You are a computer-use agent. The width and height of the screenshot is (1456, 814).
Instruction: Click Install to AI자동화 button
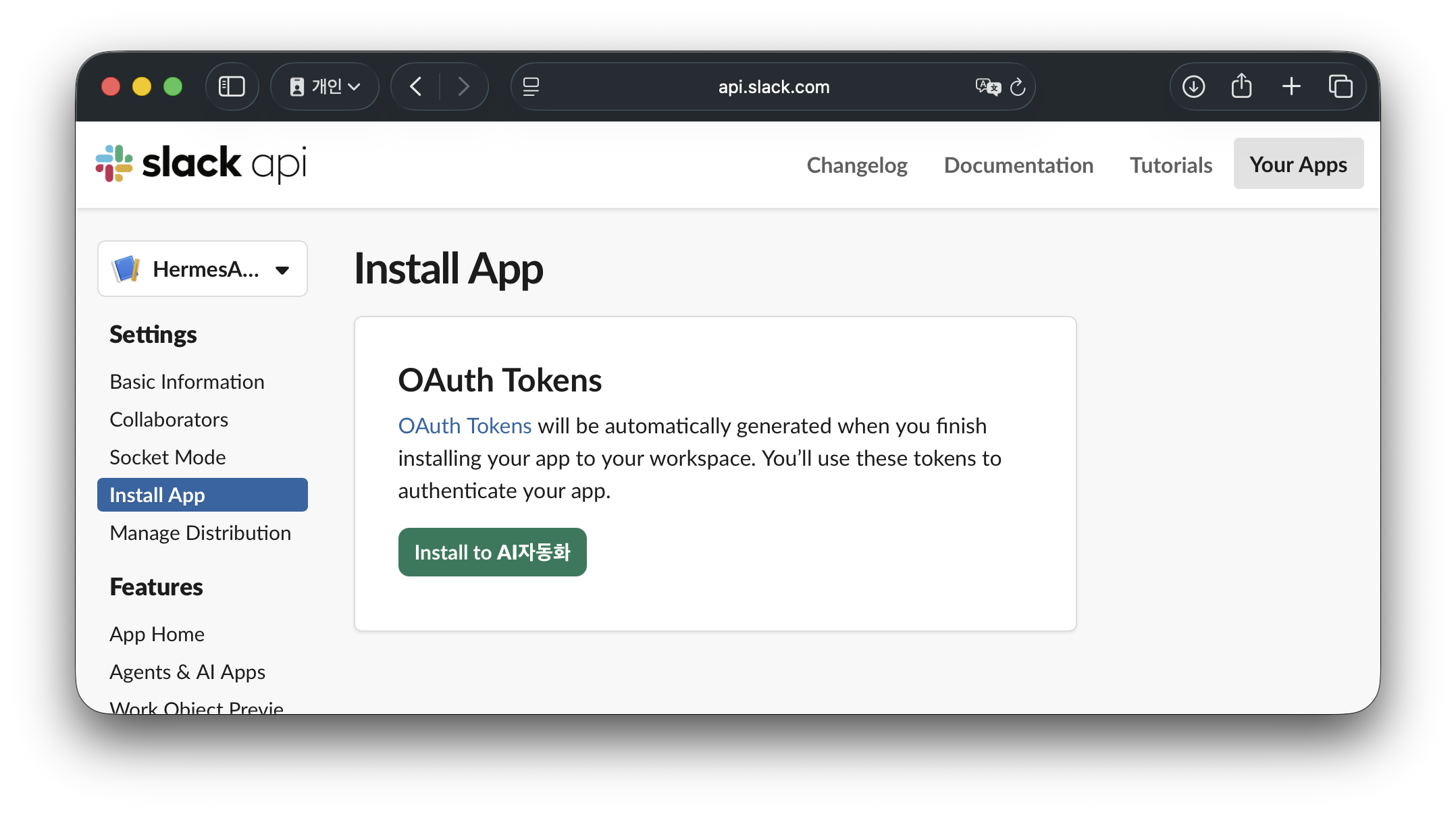point(492,552)
